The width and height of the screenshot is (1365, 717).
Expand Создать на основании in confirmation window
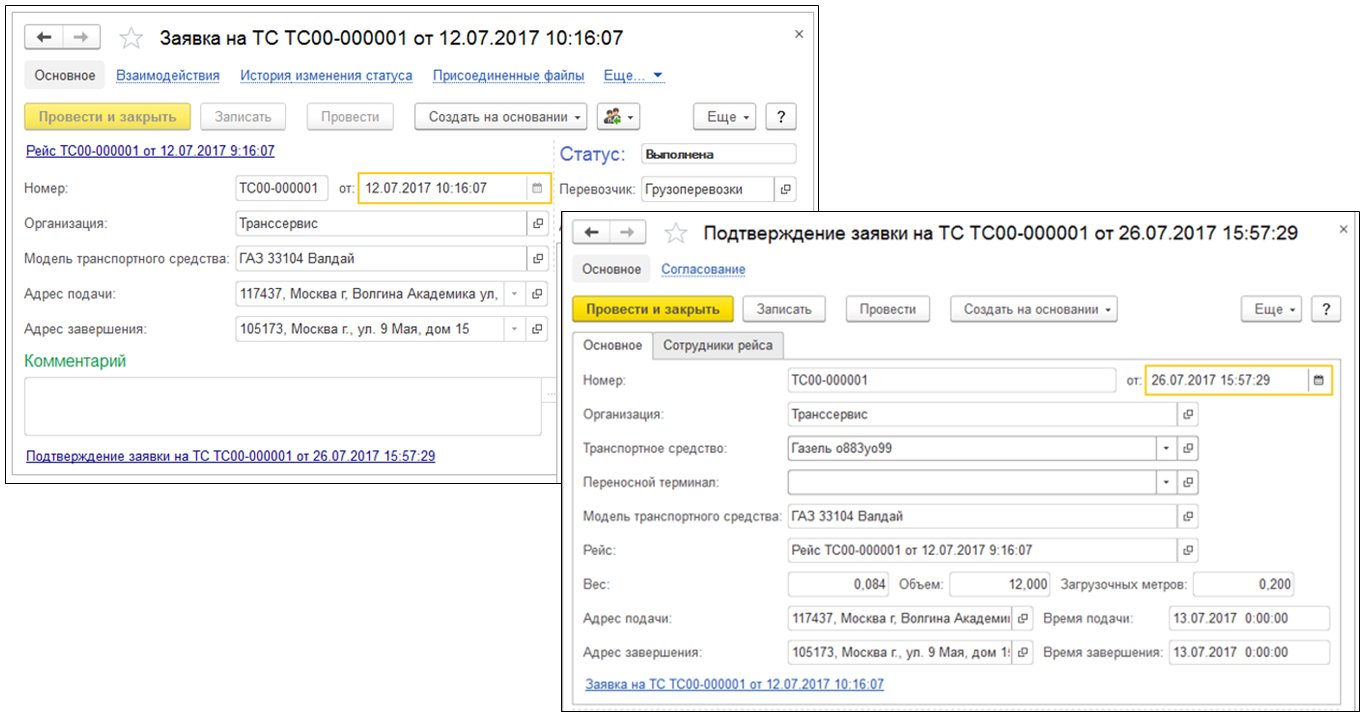1033,310
